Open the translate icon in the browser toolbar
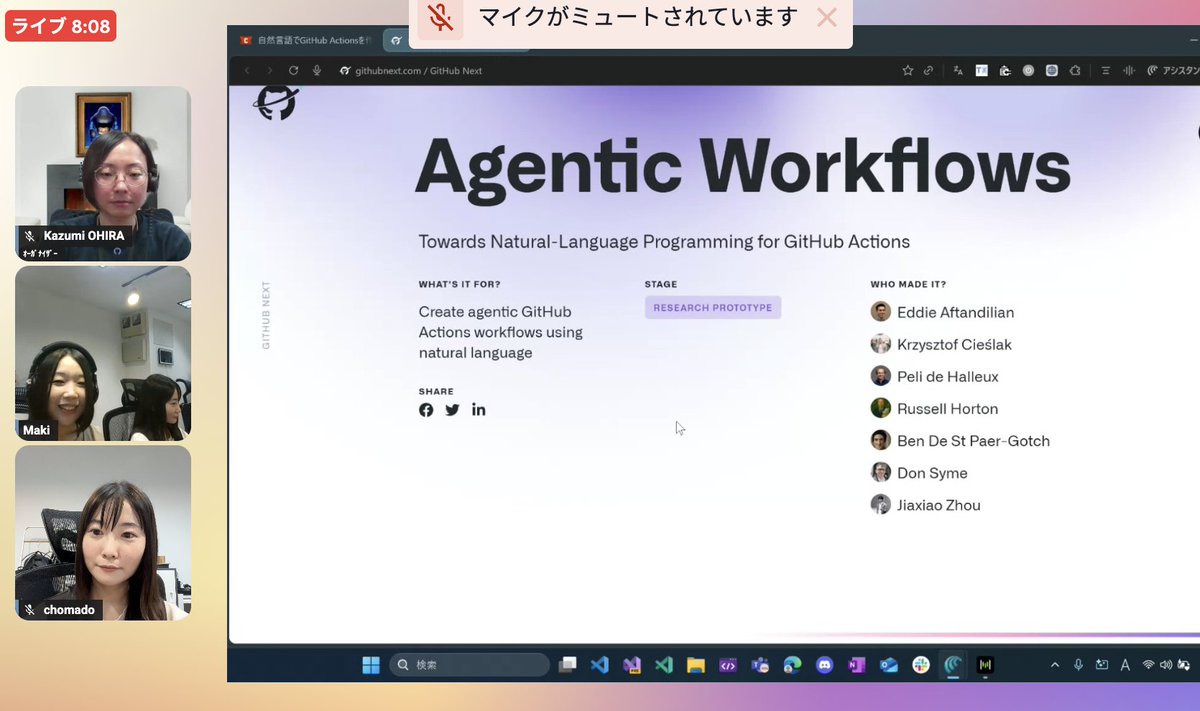This screenshot has width=1200, height=711. pos(958,71)
